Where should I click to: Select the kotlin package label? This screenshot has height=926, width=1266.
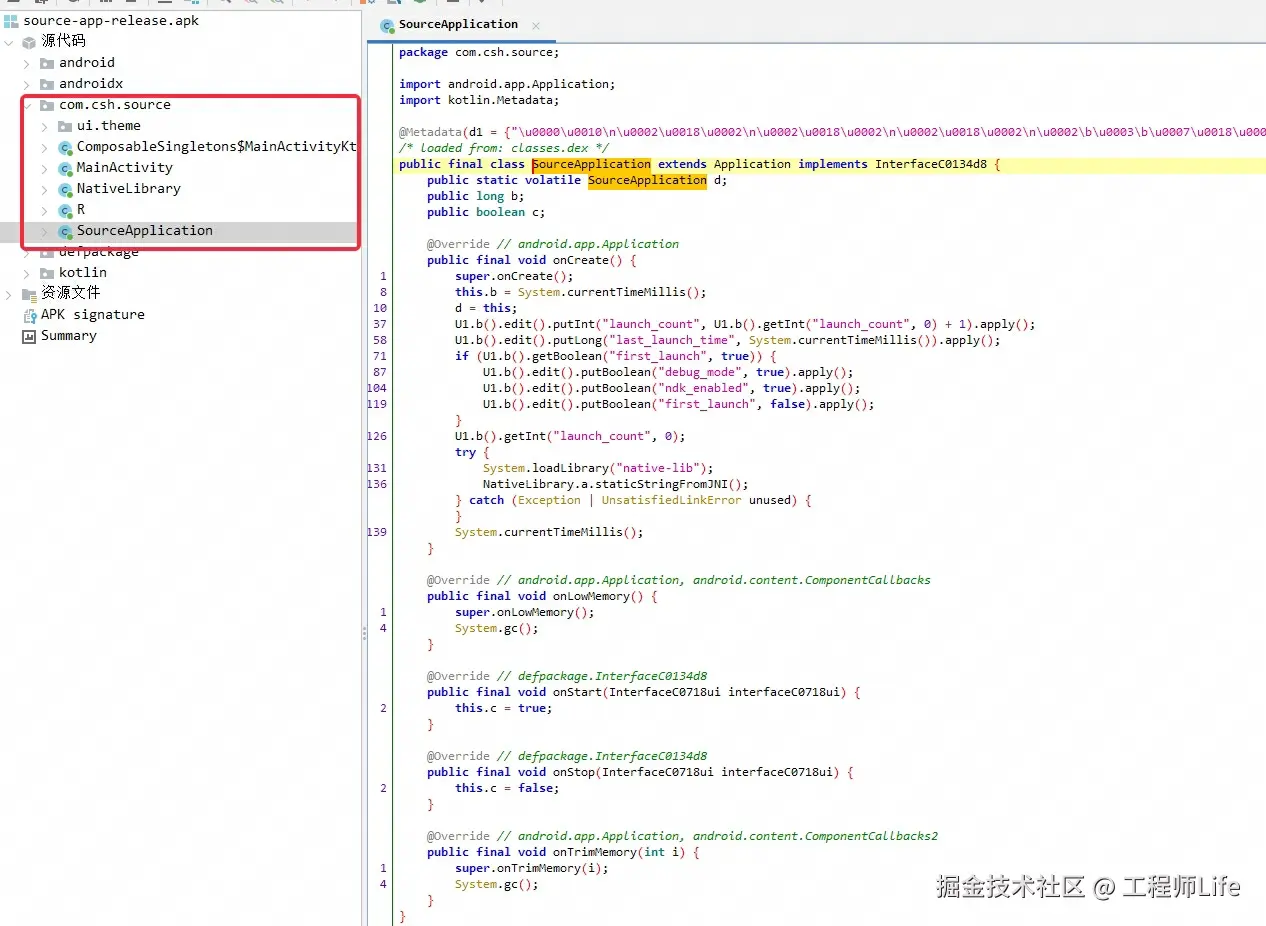(83, 273)
